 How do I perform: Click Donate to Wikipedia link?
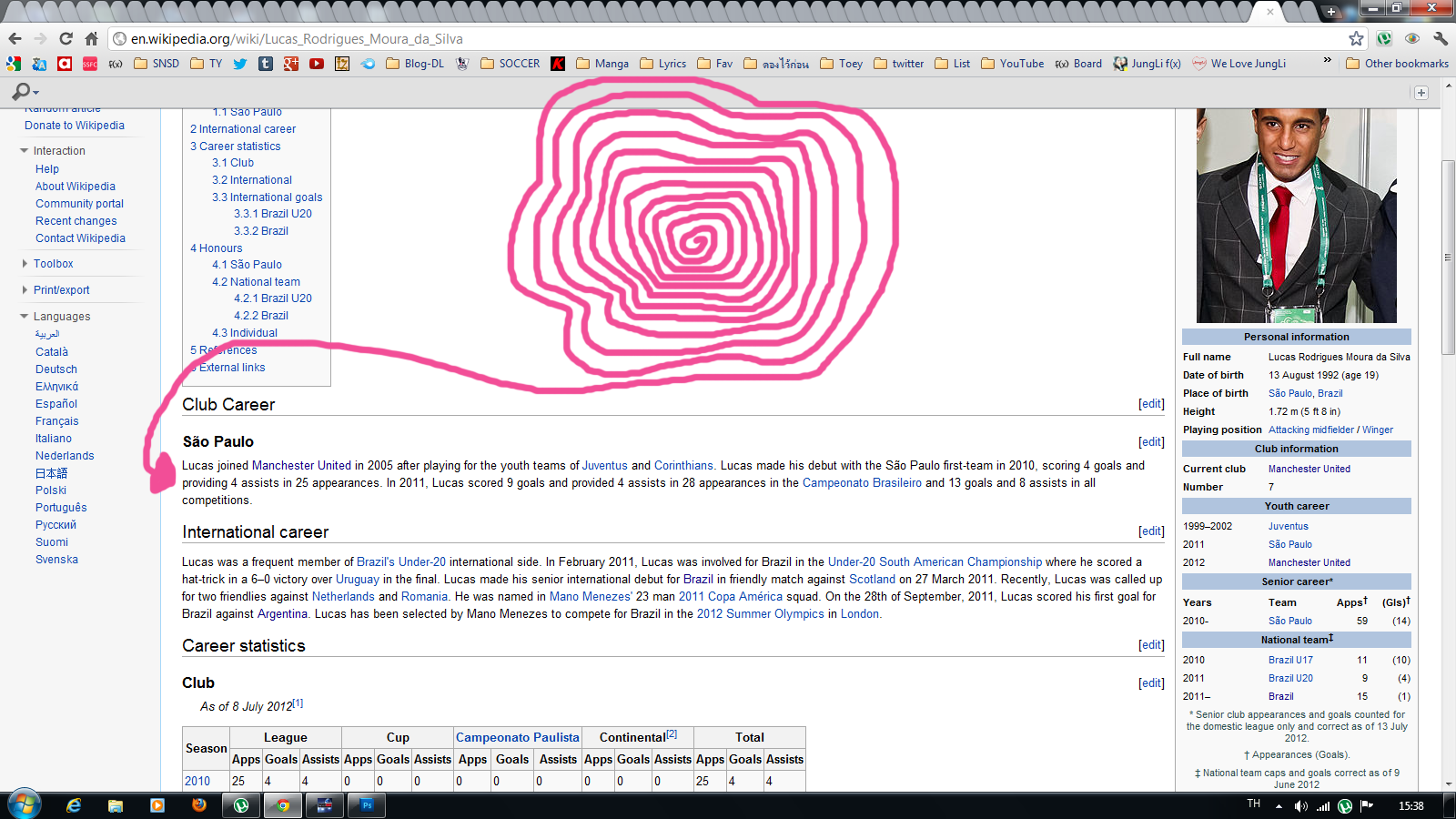75,126
